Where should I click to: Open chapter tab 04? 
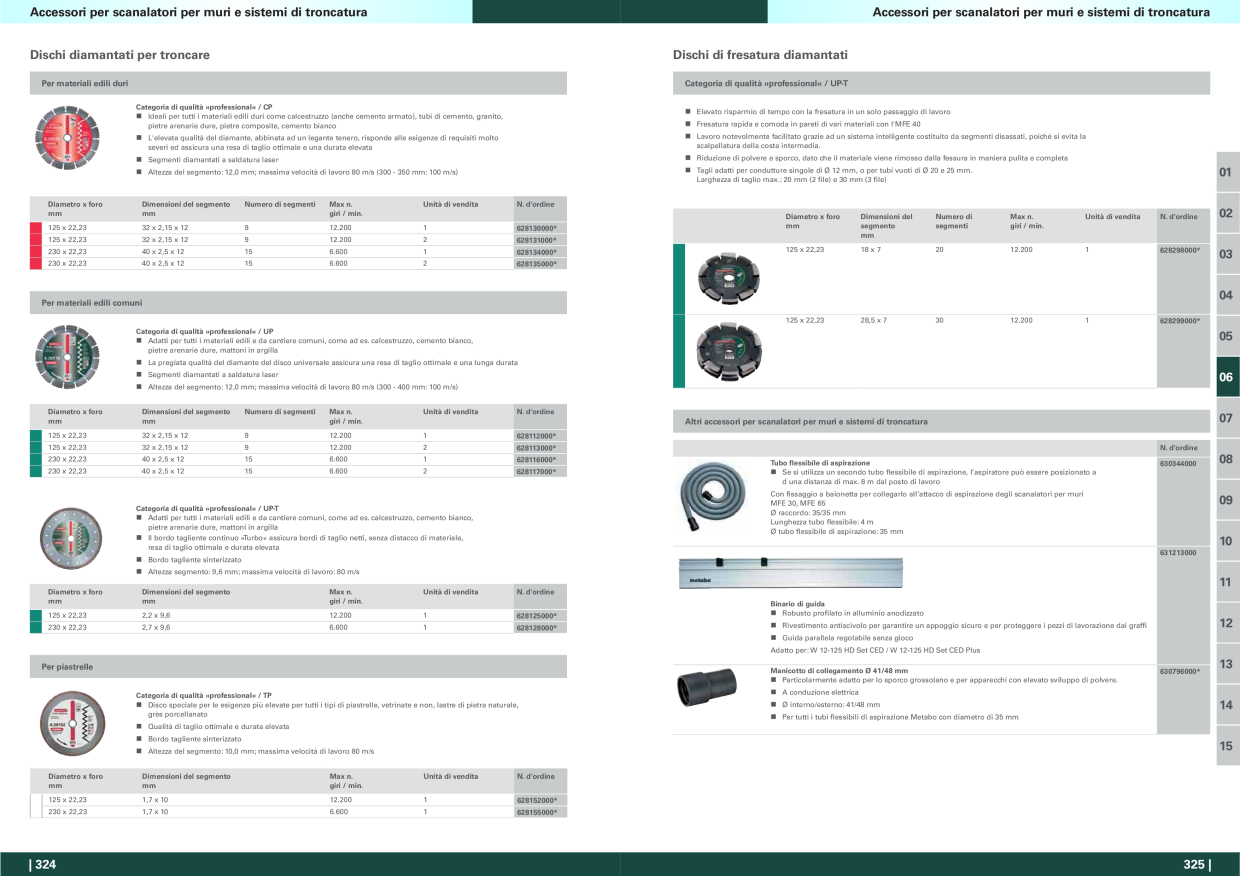coord(1227,295)
